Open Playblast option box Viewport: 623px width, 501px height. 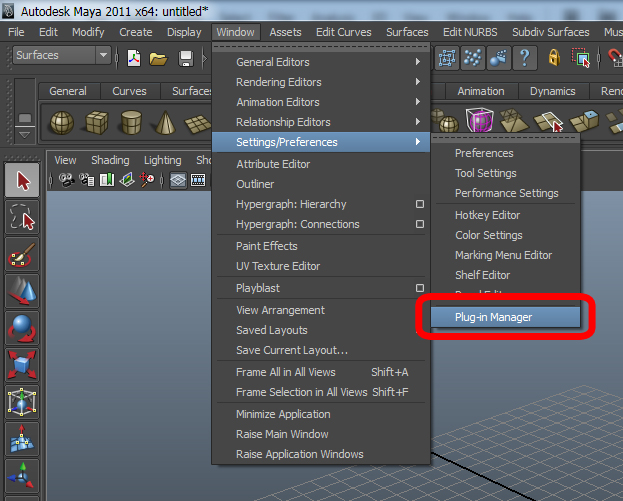coord(420,288)
